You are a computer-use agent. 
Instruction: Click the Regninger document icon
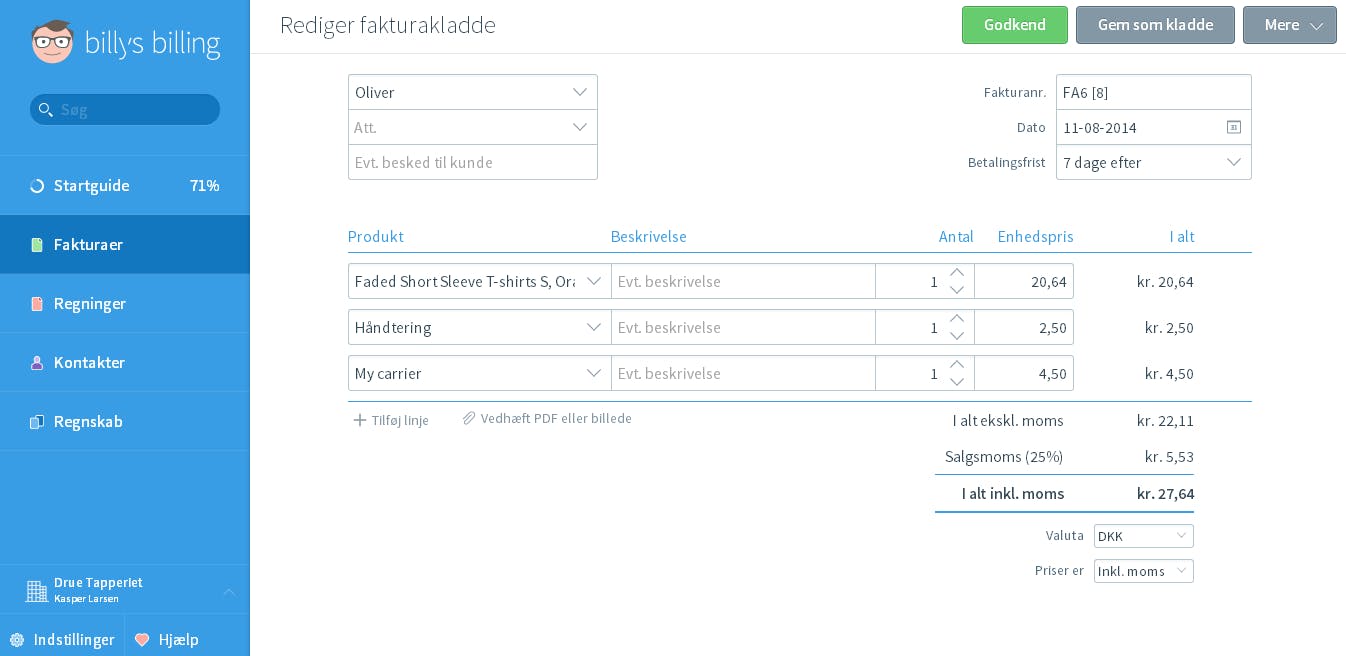click(x=37, y=304)
